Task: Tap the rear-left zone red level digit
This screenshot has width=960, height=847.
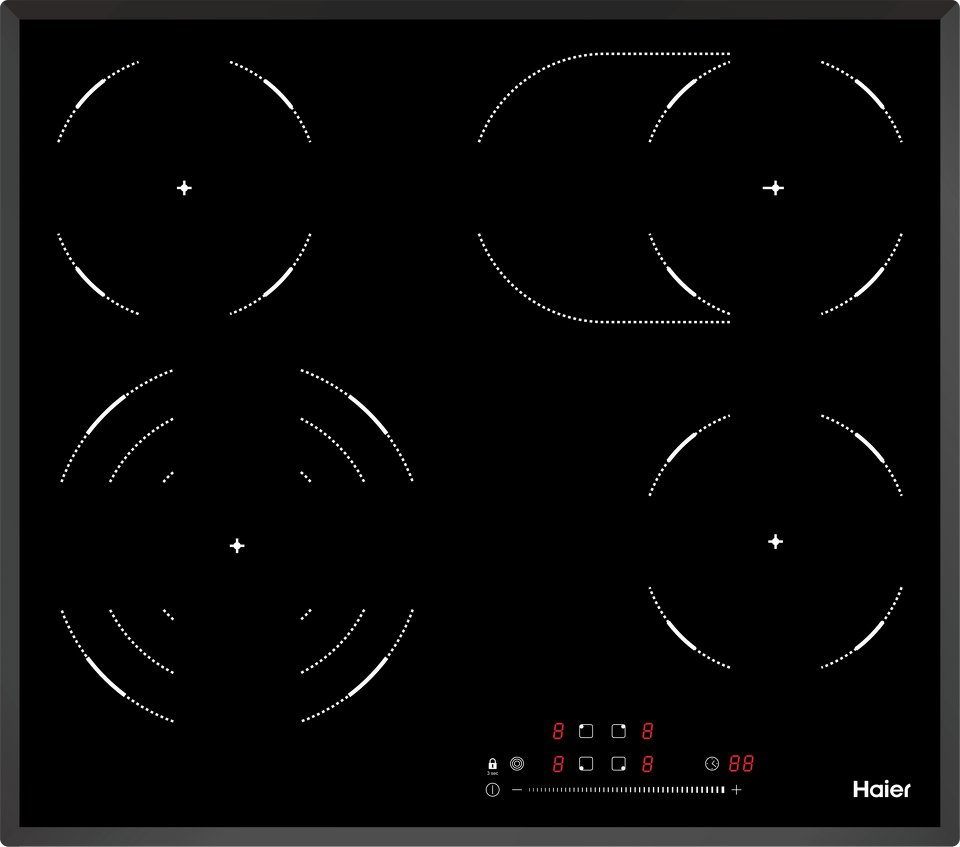Action: pyautogui.click(x=558, y=731)
